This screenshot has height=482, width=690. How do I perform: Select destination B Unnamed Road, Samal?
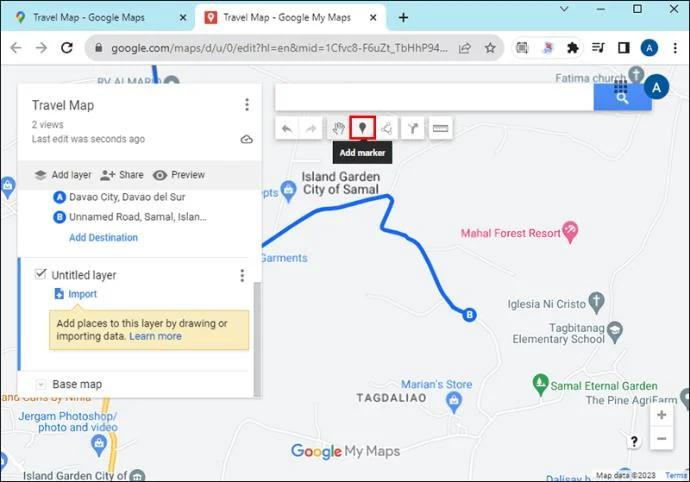130,217
